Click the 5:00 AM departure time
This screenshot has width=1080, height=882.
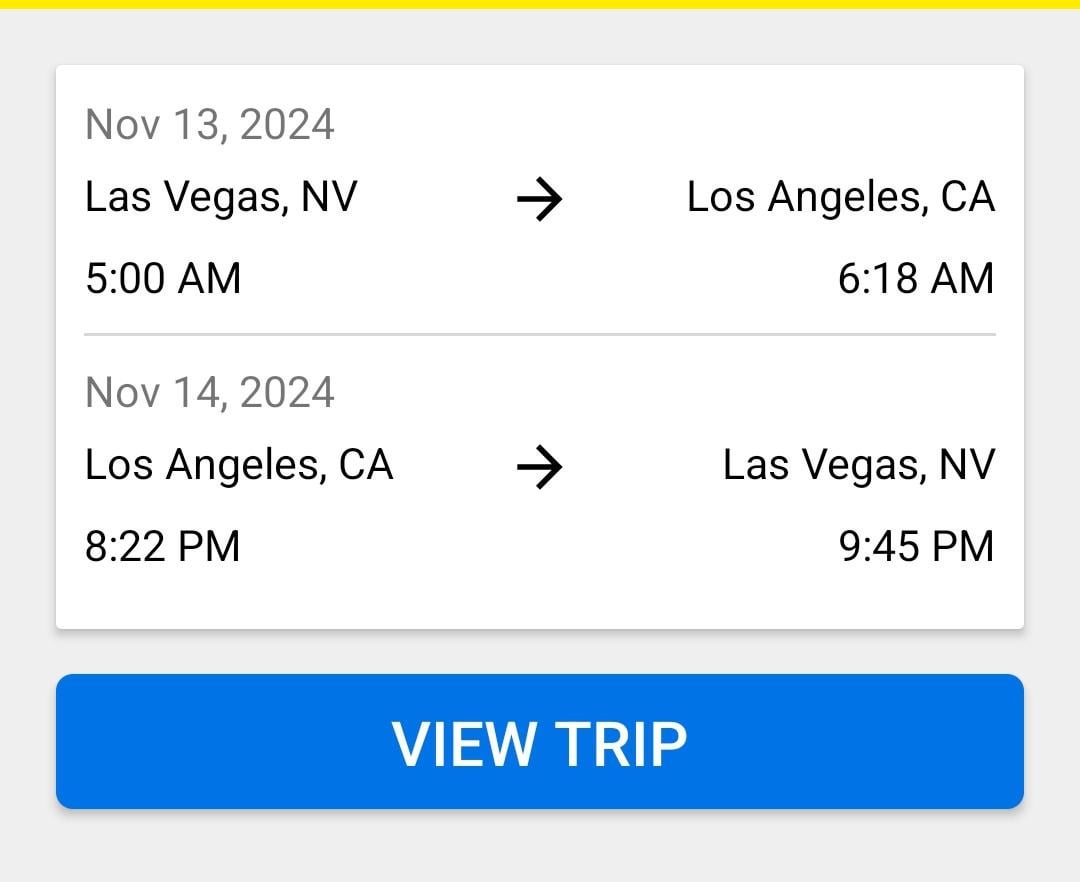163,278
